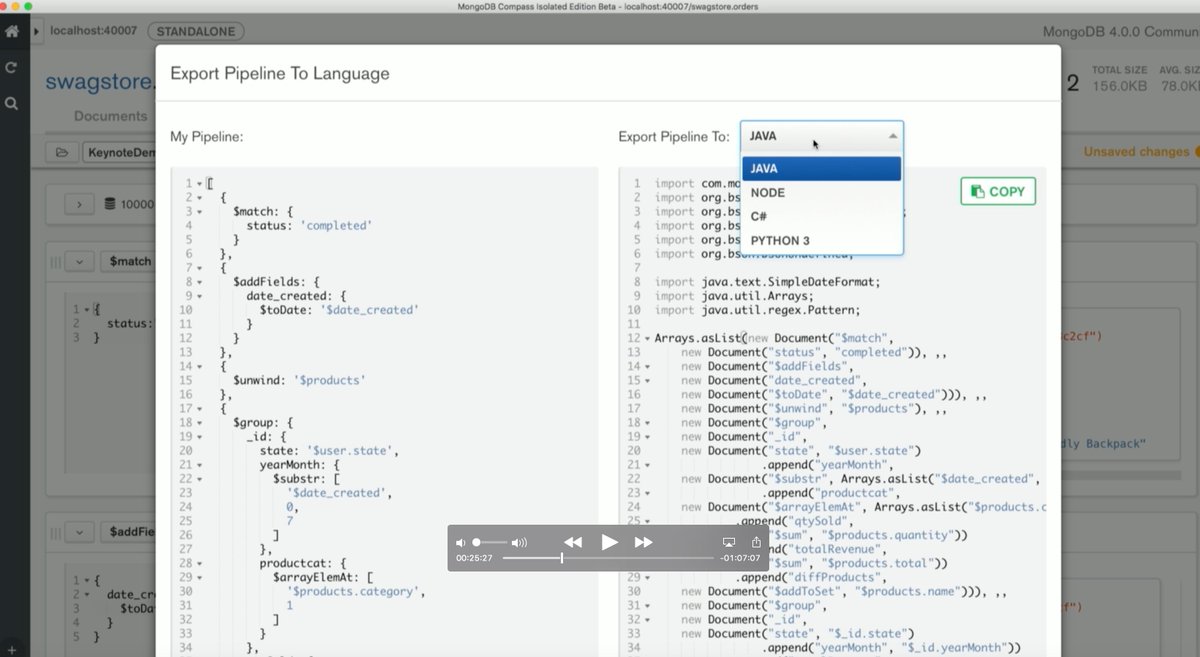Click the AirPlay icon in video player
The height and width of the screenshot is (657, 1200).
[729, 542]
